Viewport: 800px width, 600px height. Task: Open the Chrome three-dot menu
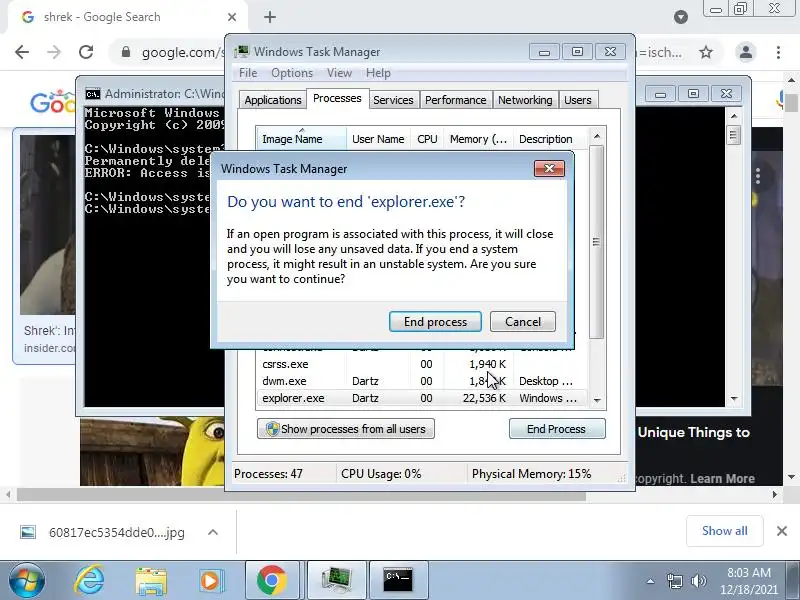778,52
